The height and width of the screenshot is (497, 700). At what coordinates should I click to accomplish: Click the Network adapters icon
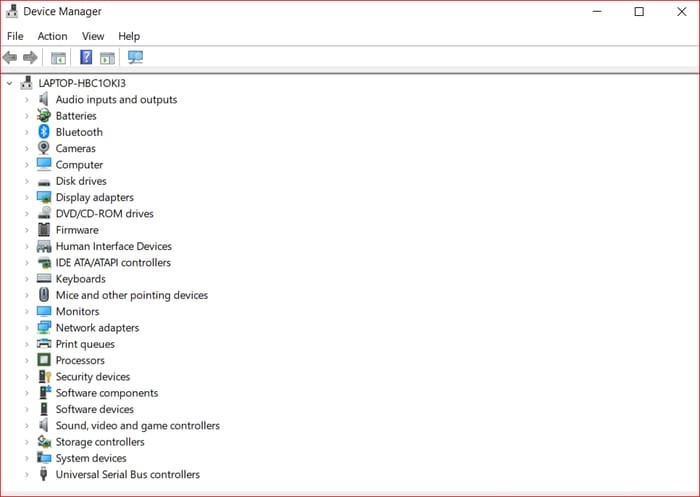44,327
